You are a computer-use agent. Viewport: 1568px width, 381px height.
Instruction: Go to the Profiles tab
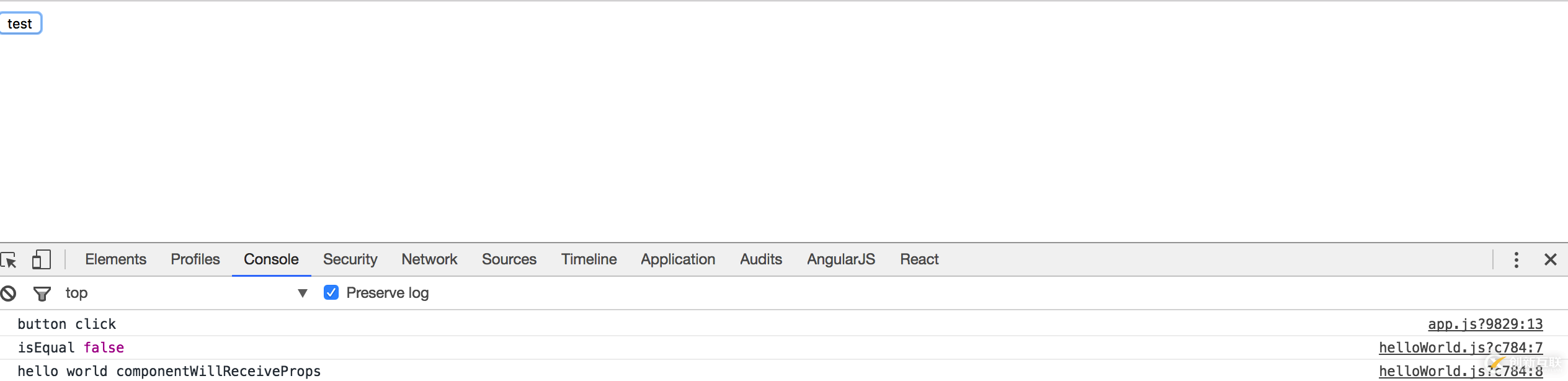coord(195,259)
